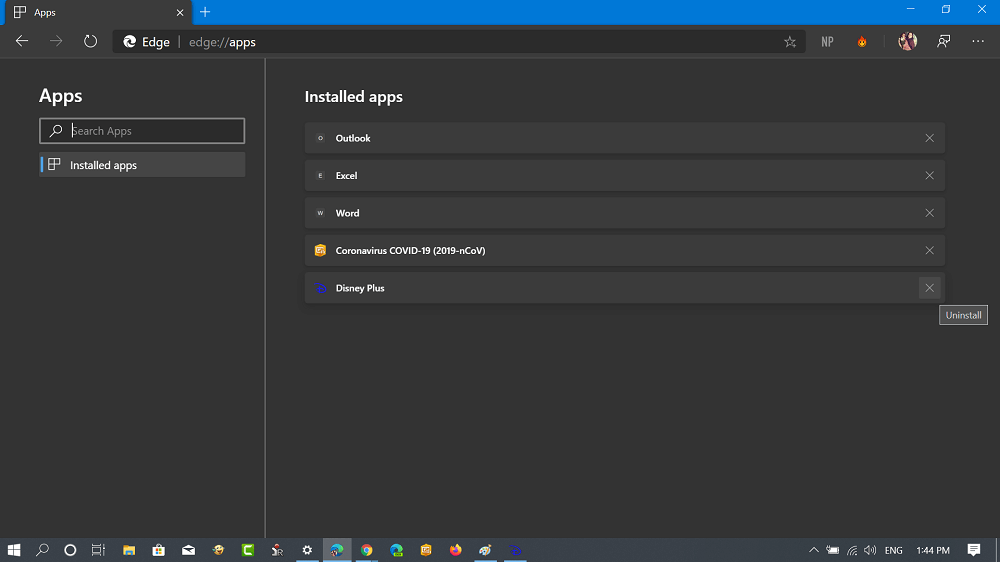Open File Explorer from taskbar
The width and height of the screenshot is (1000, 562).
[129, 550]
